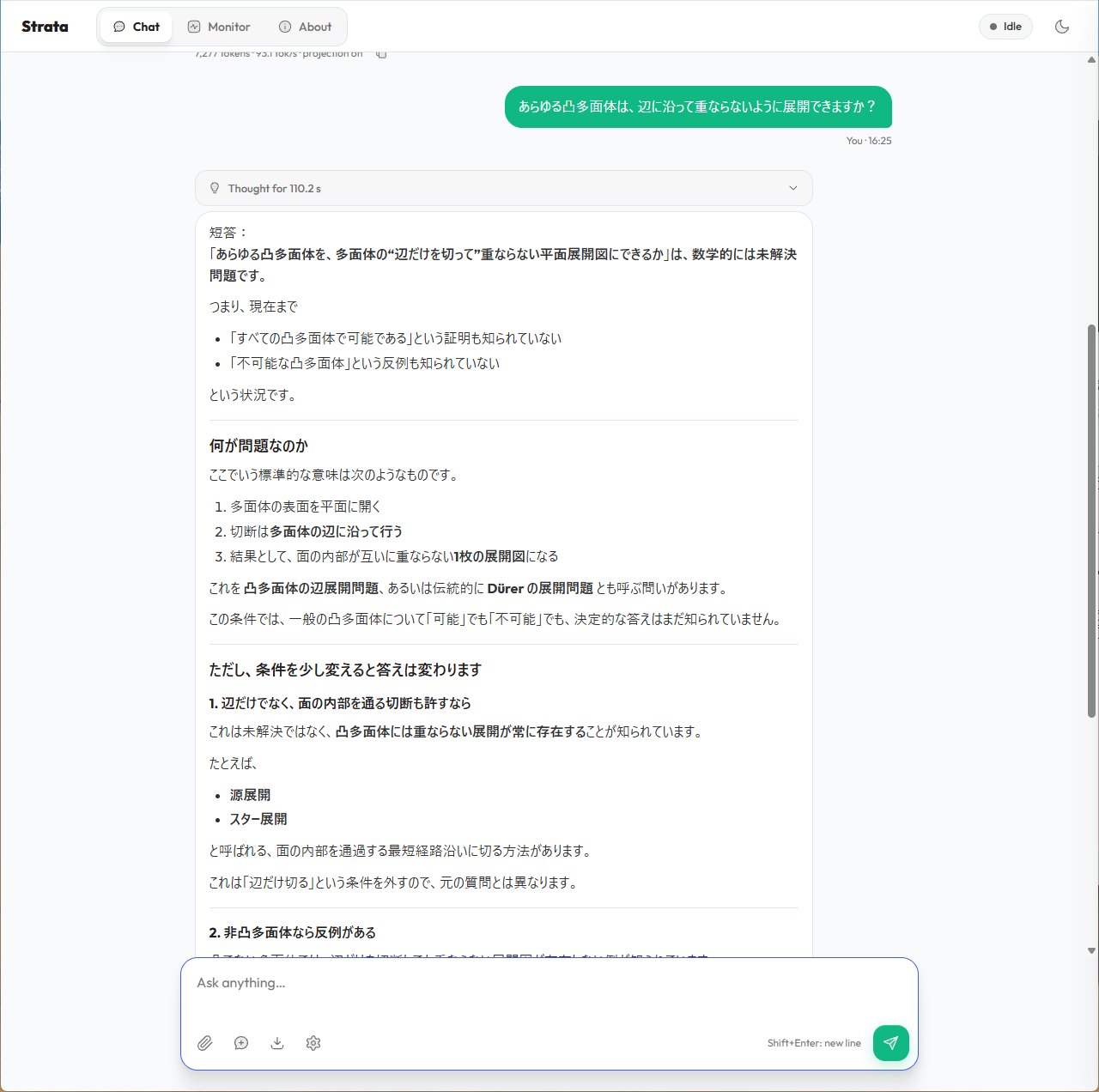The image size is (1099, 1092).
Task: Click the timestamp You · 16:25
Action: (x=869, y=141)
